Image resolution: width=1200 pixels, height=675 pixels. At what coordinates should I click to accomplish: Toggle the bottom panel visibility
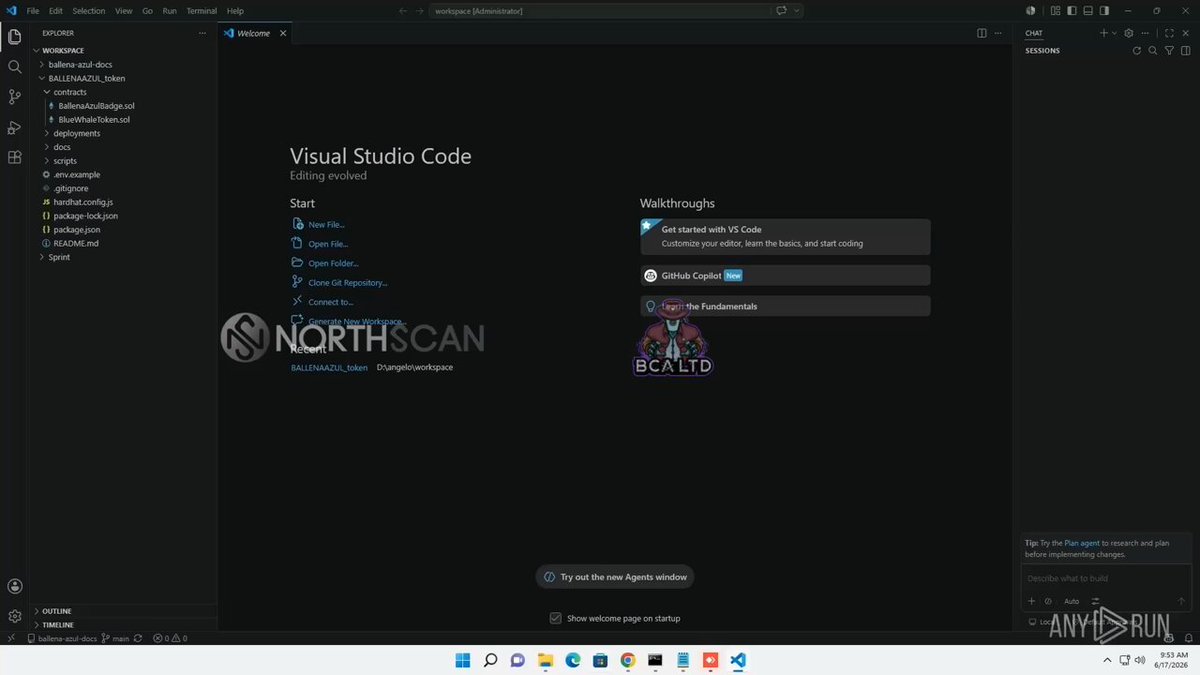point(1088,10)
